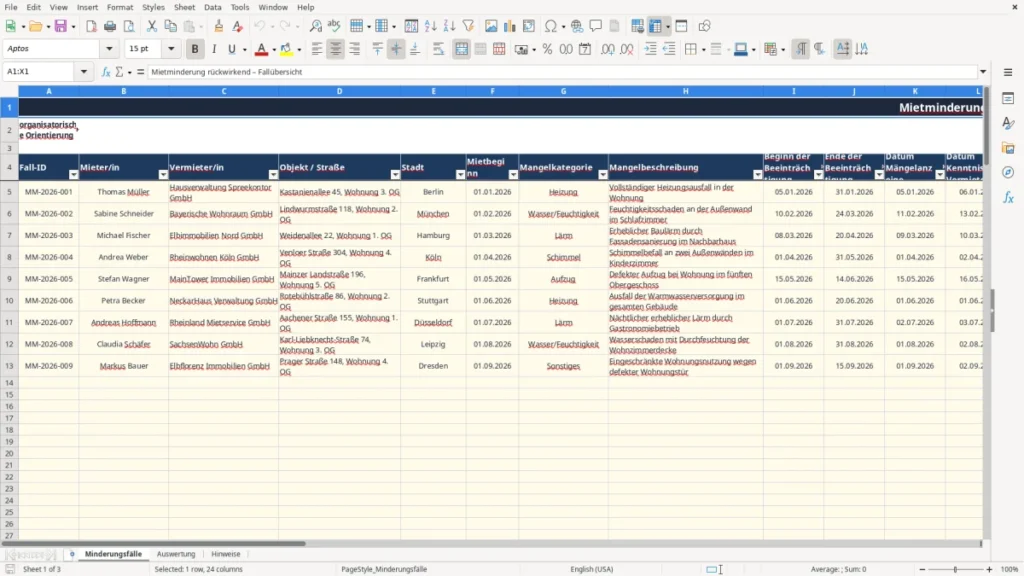Toggle Italic formatting
1024x576 pixels.
(214, 49)
